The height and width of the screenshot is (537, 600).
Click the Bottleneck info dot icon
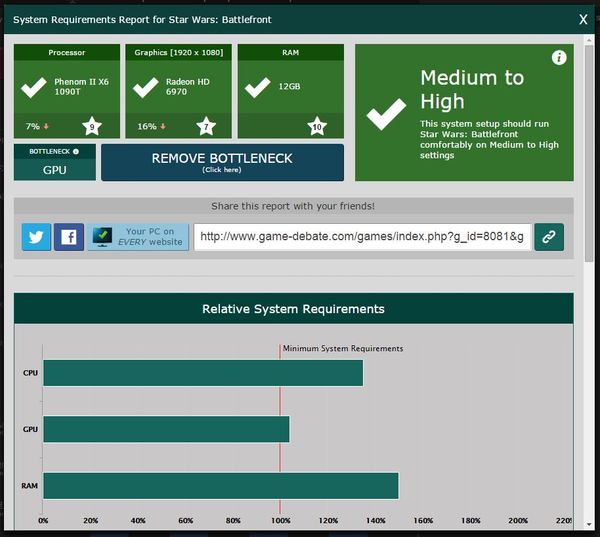(76, 152)
